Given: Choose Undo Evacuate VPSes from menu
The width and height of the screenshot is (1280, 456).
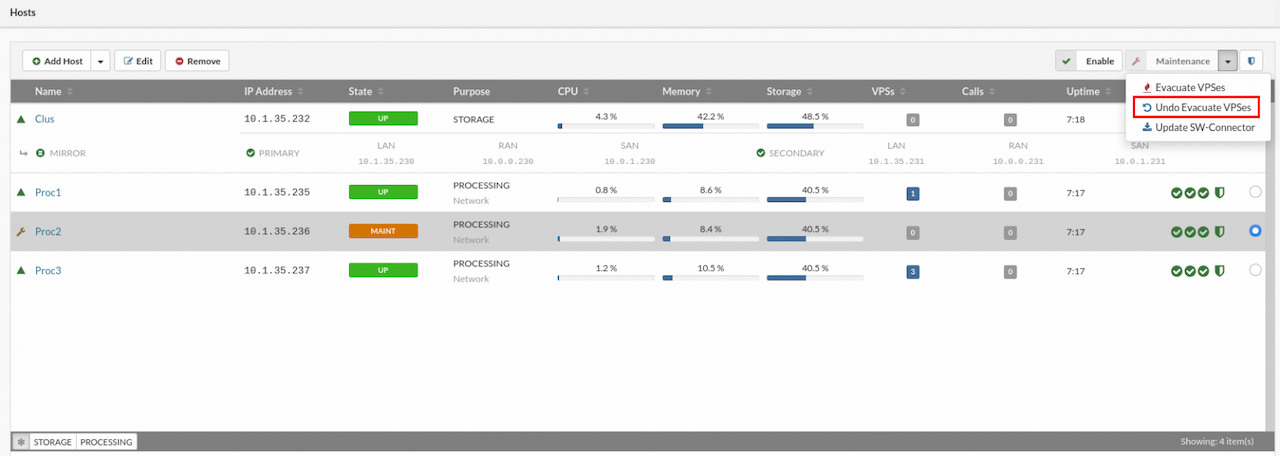Looking at the screenshot, I should (x=1196, y=107).
